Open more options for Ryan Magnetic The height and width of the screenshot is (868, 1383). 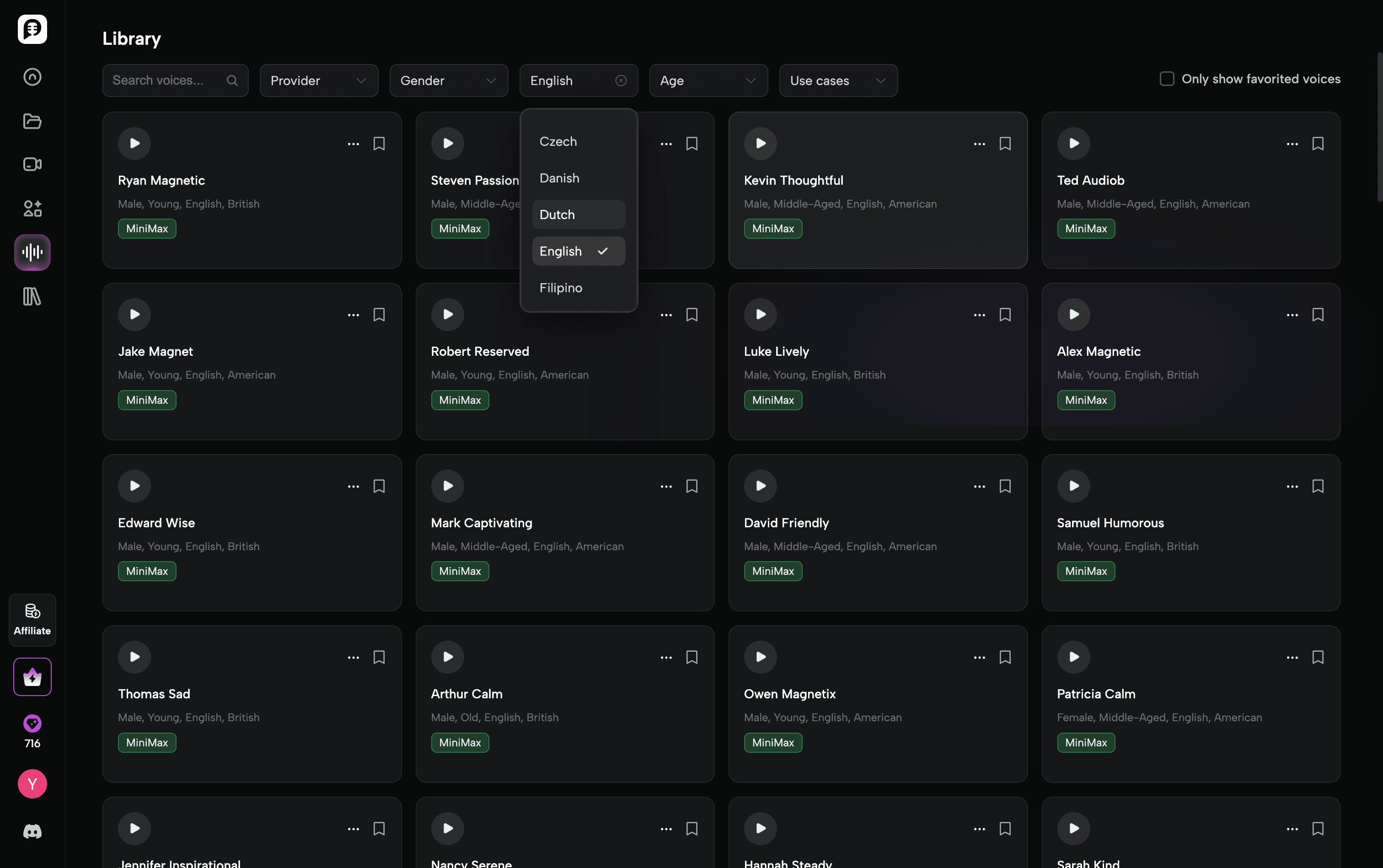(x=353, y=144)
